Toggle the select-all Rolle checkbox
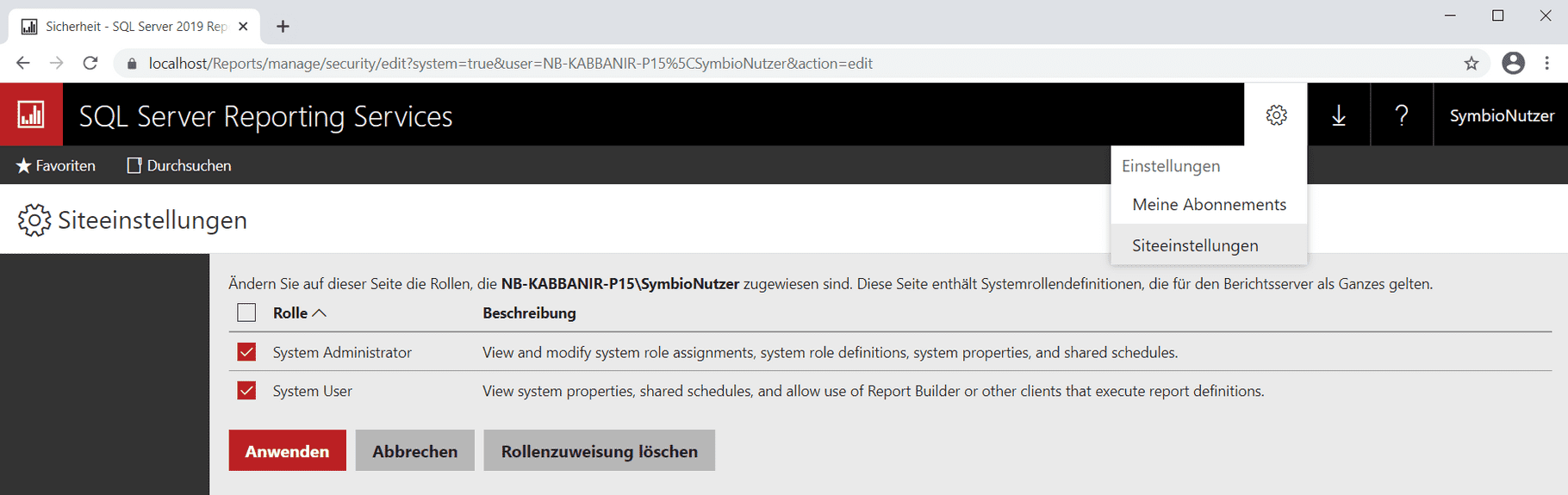Viewport: 1568px width, 495px height. pos(246,312)
